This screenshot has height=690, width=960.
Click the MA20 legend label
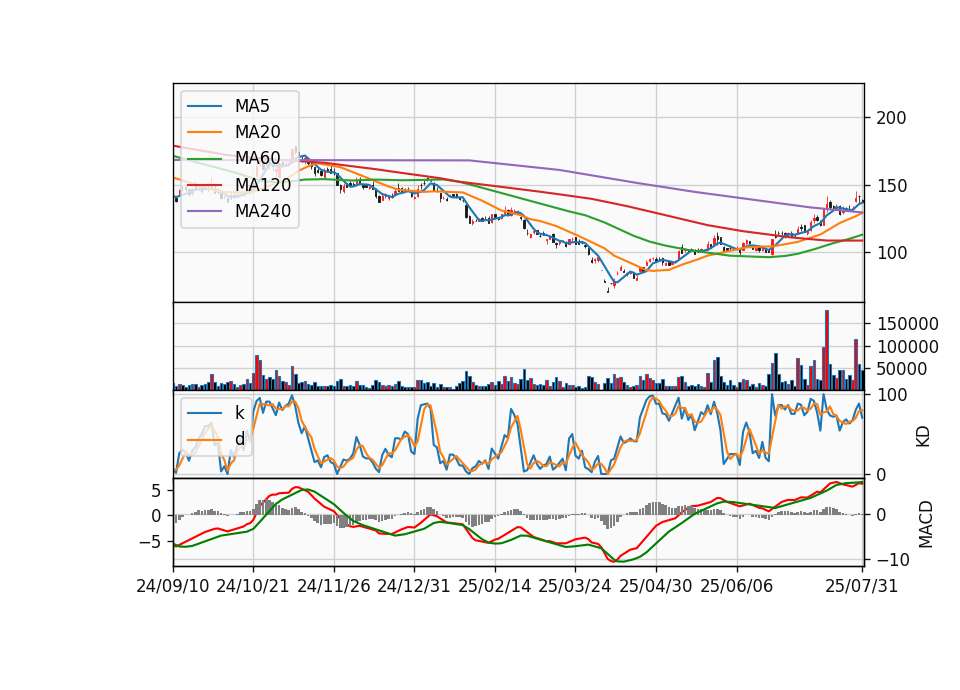point(258,132)
